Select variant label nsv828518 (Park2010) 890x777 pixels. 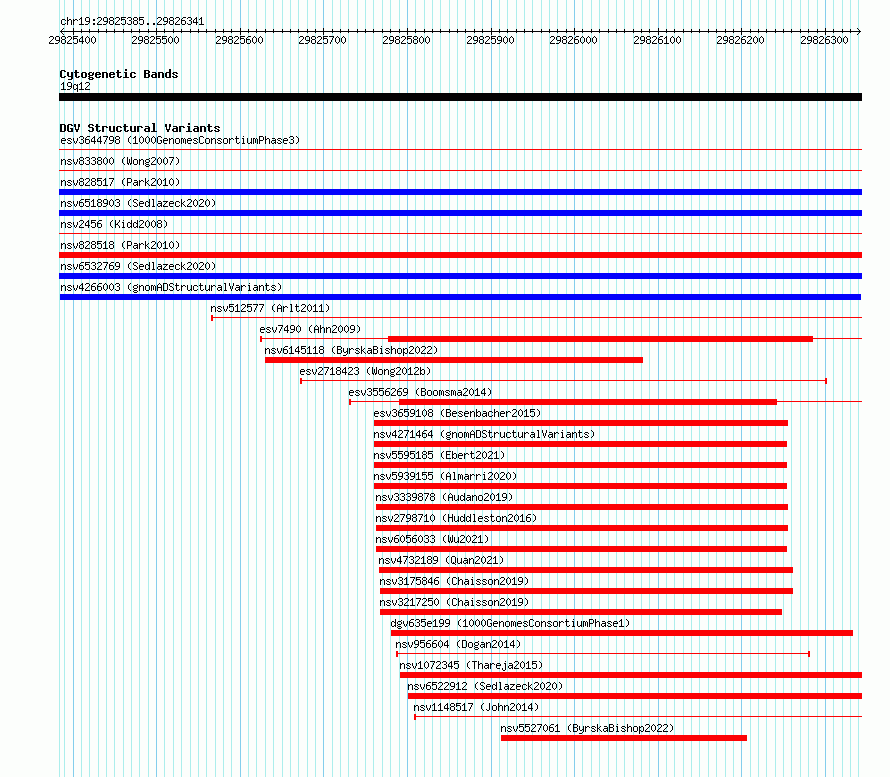click(120, 245)
